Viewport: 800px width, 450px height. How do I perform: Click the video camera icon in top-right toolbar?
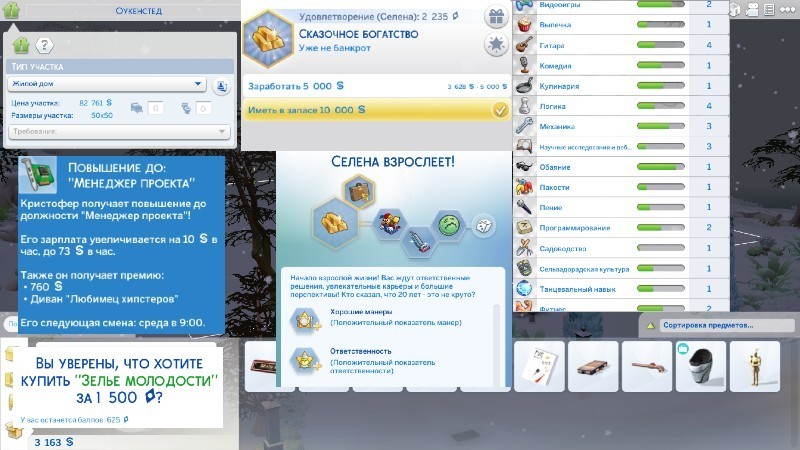pos(752,10)
